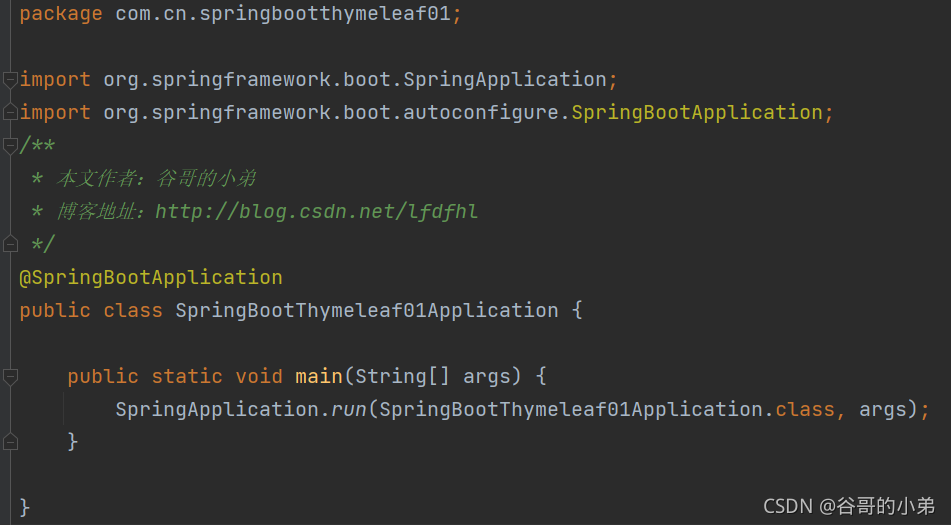Click 'autoconfigure' in the second import line
The width and height of the screenshot is (951, 525).
tap(480, 112)
